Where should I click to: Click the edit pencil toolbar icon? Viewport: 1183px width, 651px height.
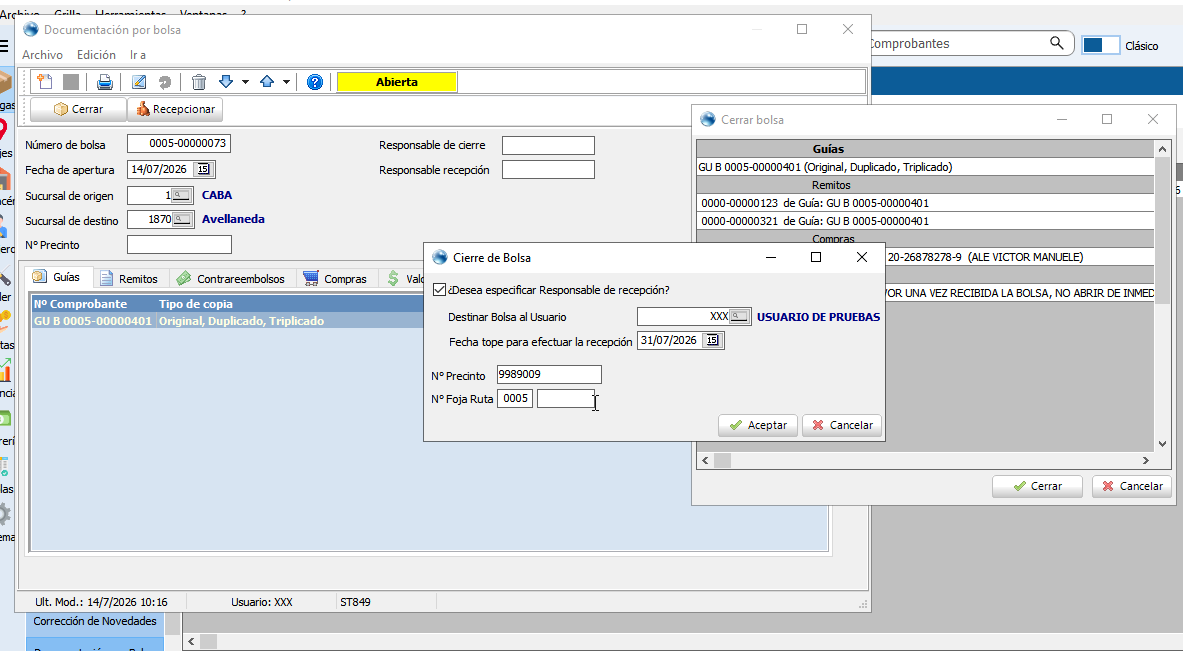pyautogui.click(x=139, y=81)
